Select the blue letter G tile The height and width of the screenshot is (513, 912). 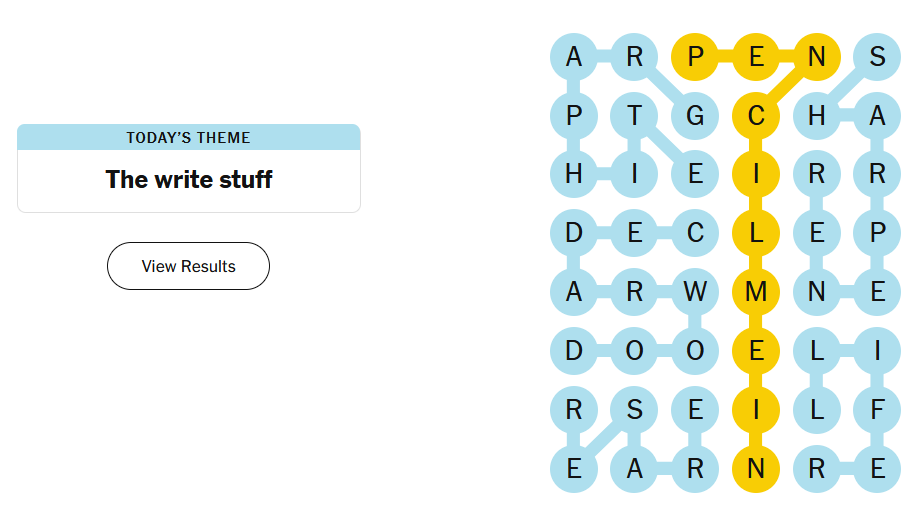tap(695, 116)
